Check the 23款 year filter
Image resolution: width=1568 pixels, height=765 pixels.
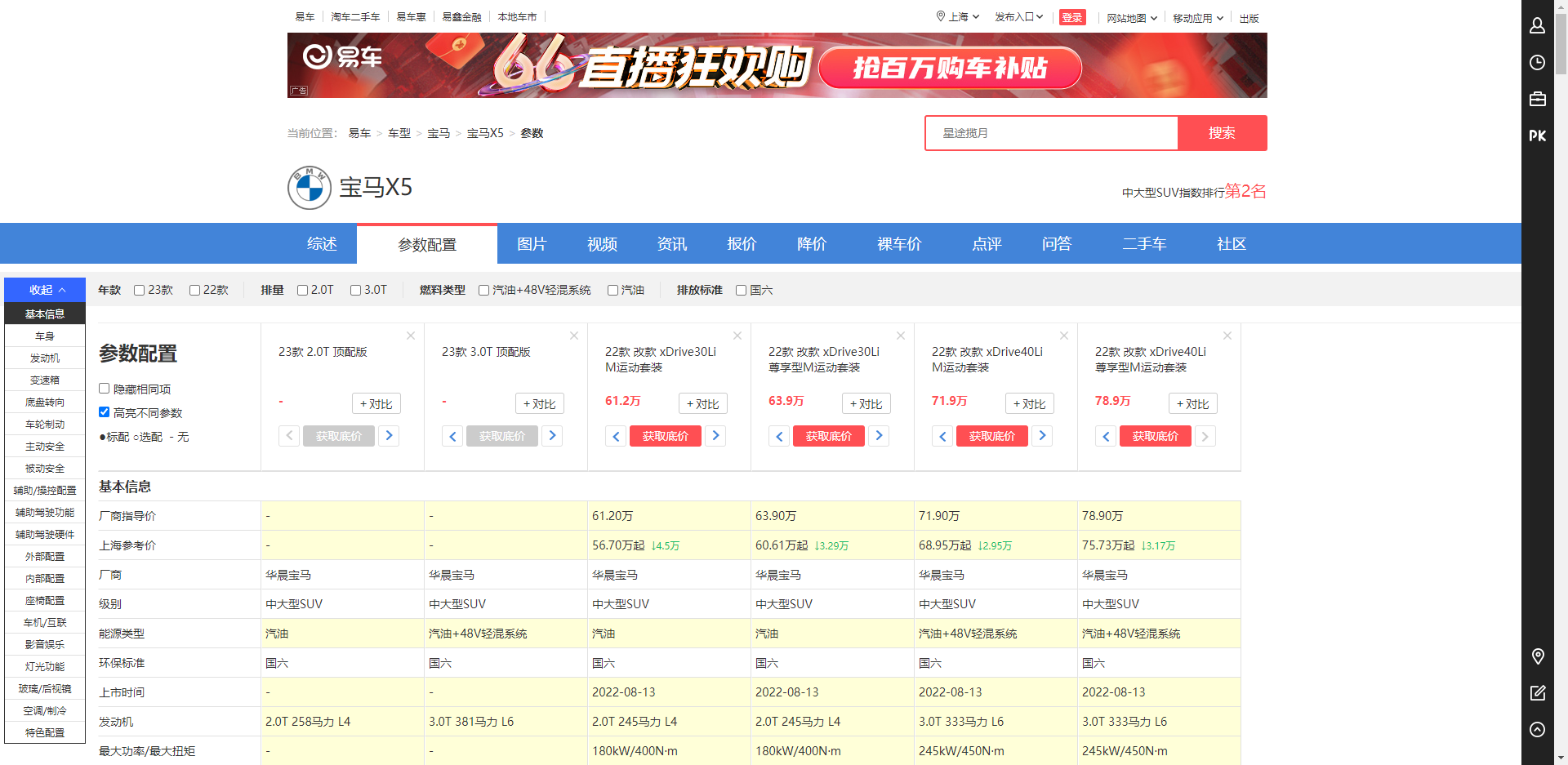coord(140,290)
